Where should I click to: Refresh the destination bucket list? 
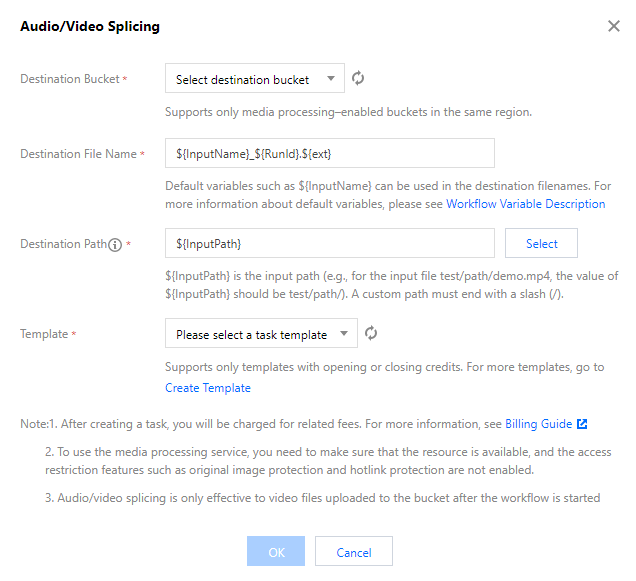(359, 79)
